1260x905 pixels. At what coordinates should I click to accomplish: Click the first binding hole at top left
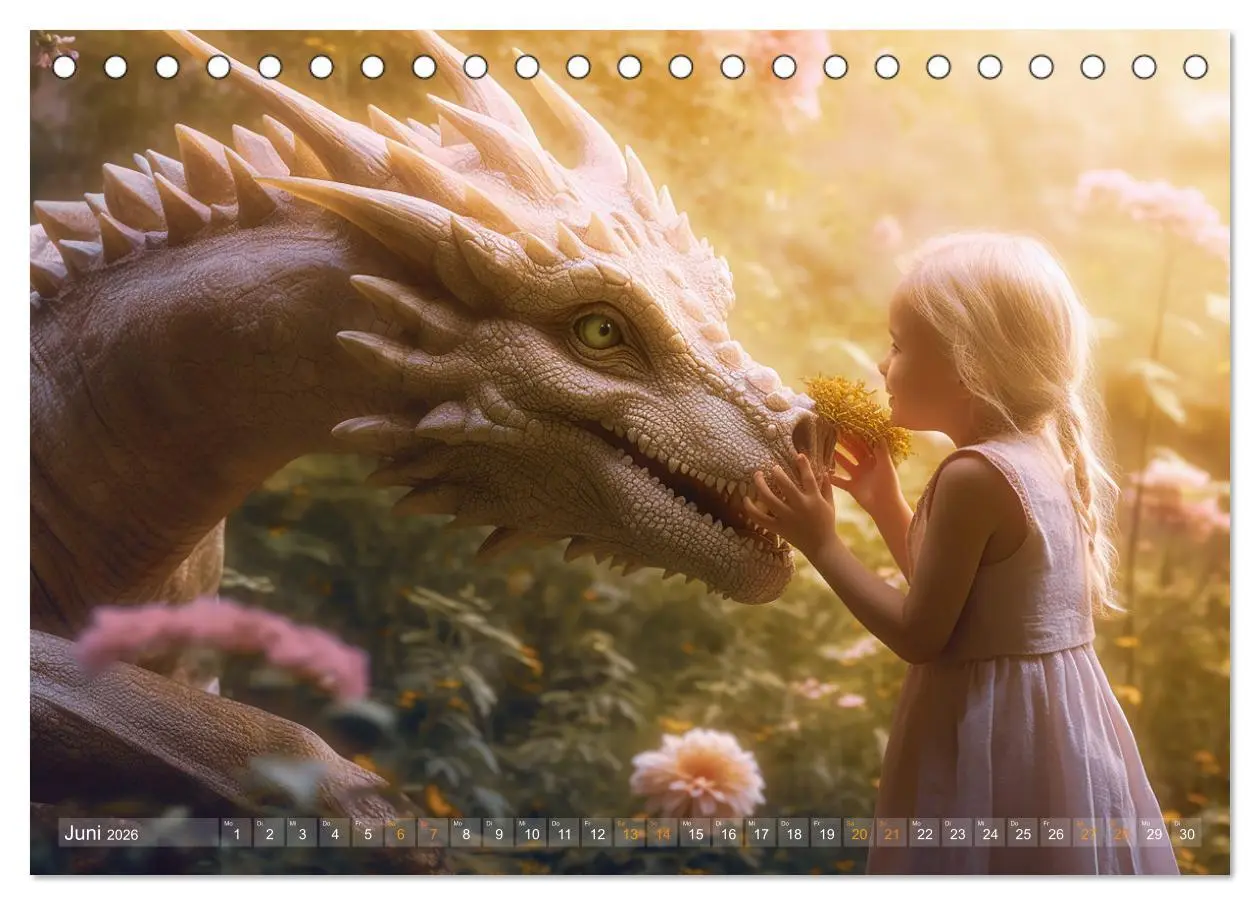pos(64,67)
